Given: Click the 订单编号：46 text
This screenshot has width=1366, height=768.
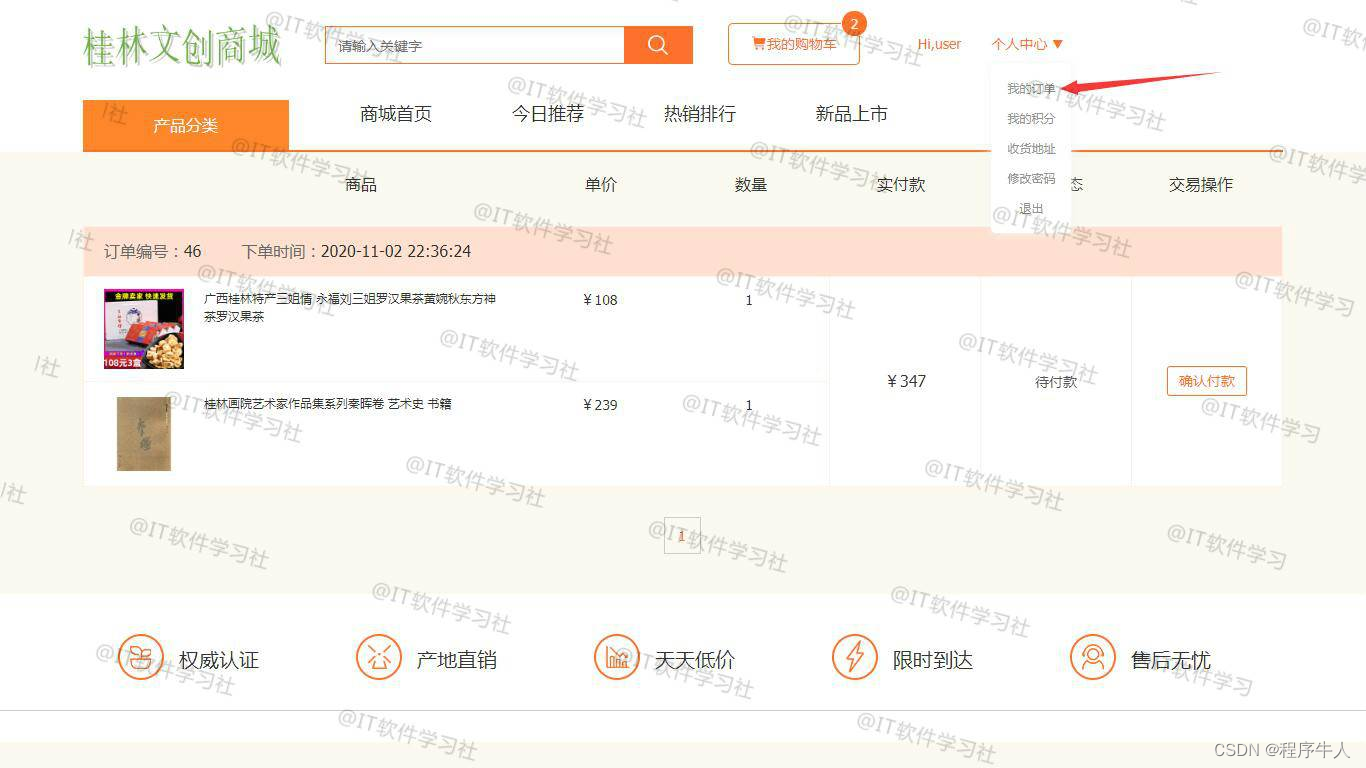Looking at the screenshot, I should pyautogui.click(x=153, y=251).
